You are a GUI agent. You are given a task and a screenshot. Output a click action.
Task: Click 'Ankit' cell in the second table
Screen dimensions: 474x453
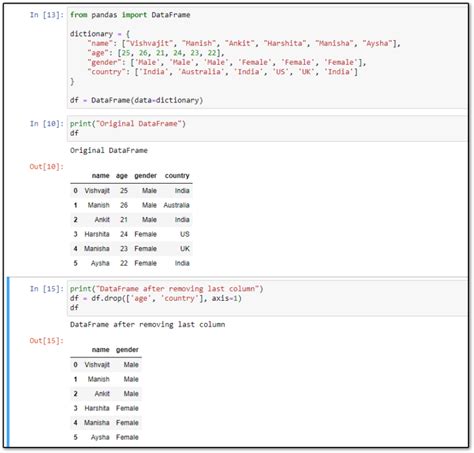102,394
